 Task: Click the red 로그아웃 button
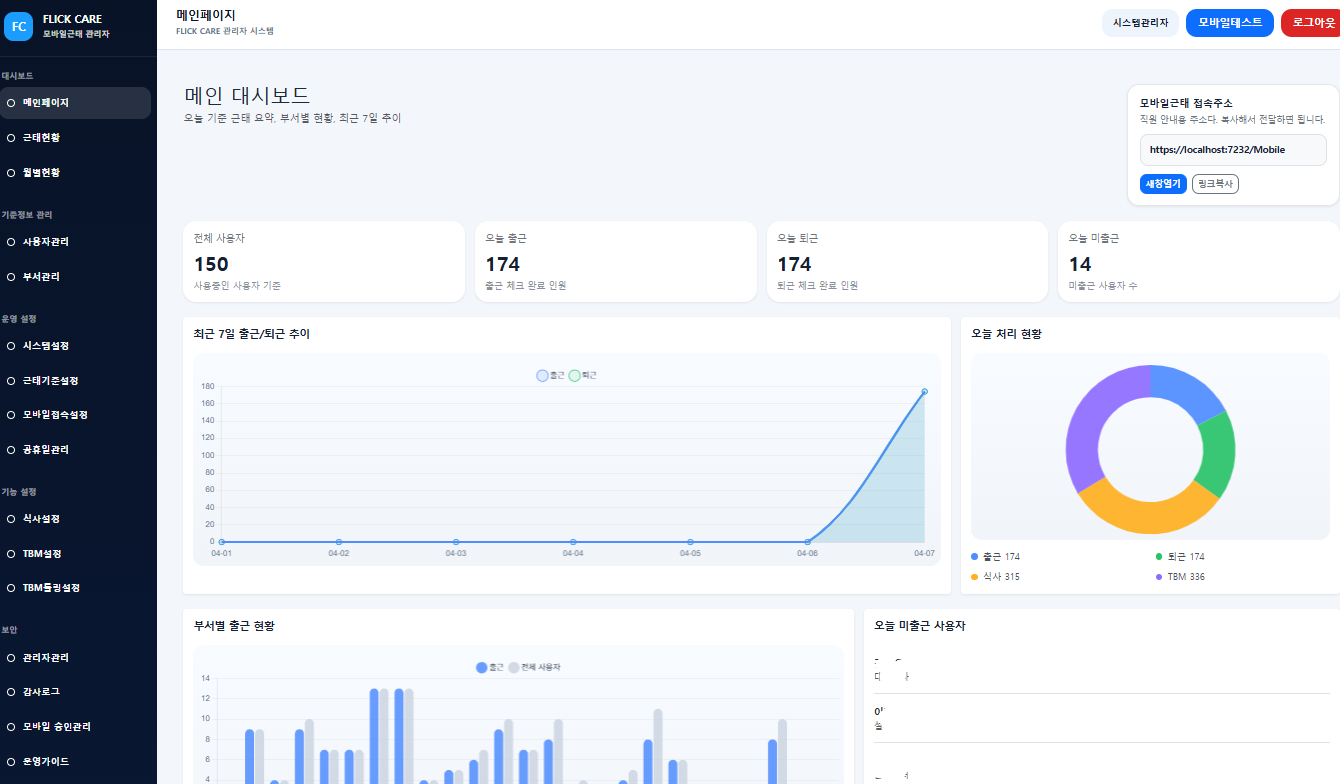[x=1313, y=22]
